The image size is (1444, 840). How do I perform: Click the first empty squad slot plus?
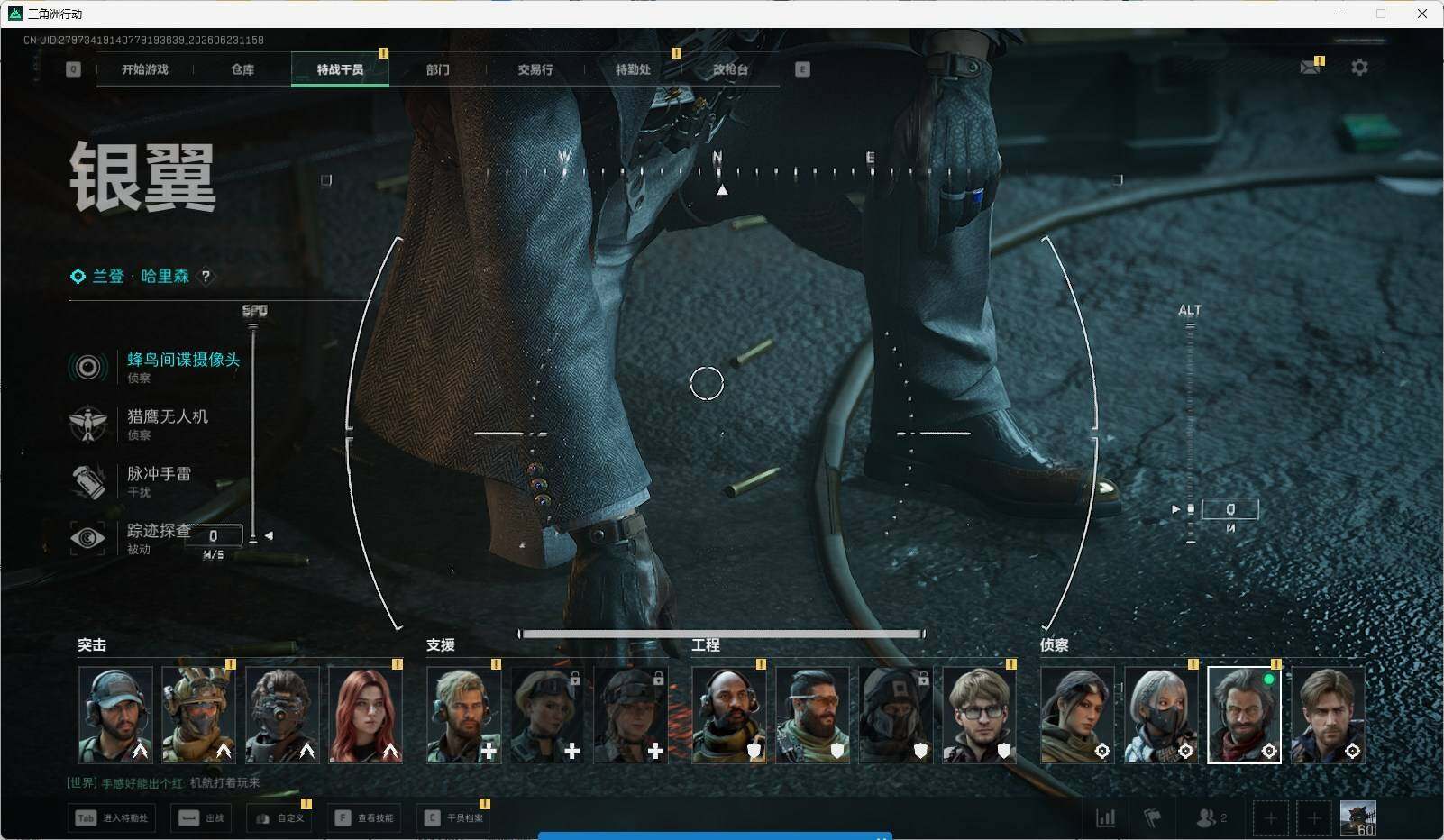(x=1270, y=818)
